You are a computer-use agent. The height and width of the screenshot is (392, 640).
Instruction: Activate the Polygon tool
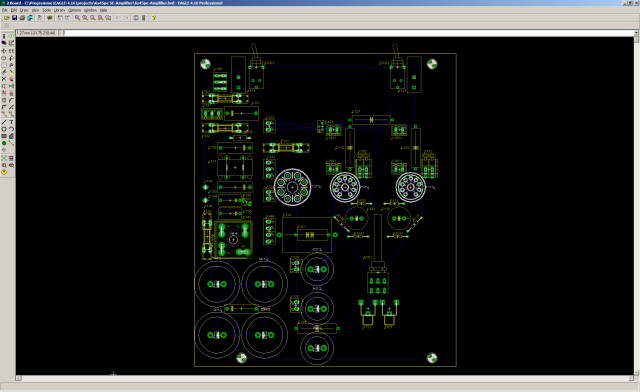tap(11, 136)
